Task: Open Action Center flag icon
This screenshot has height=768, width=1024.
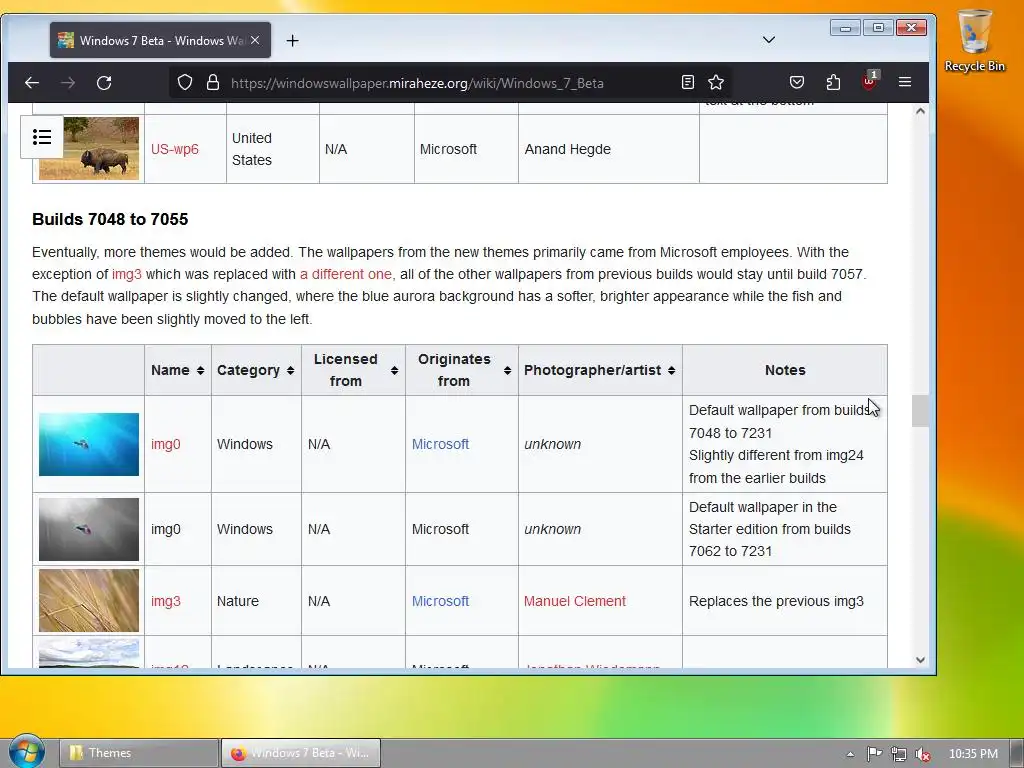Action: pos(874,754)
